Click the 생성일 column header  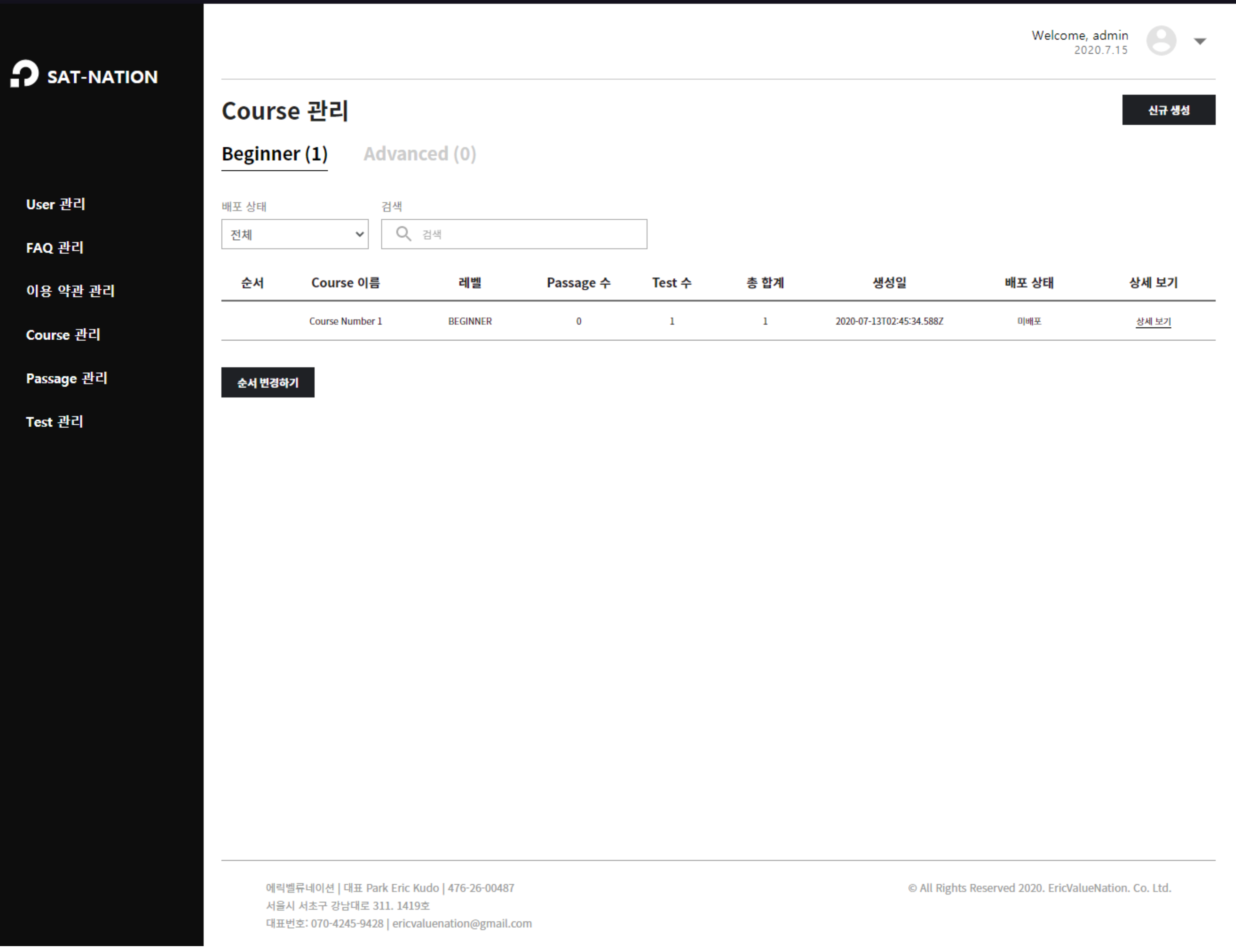click(888, 283)
